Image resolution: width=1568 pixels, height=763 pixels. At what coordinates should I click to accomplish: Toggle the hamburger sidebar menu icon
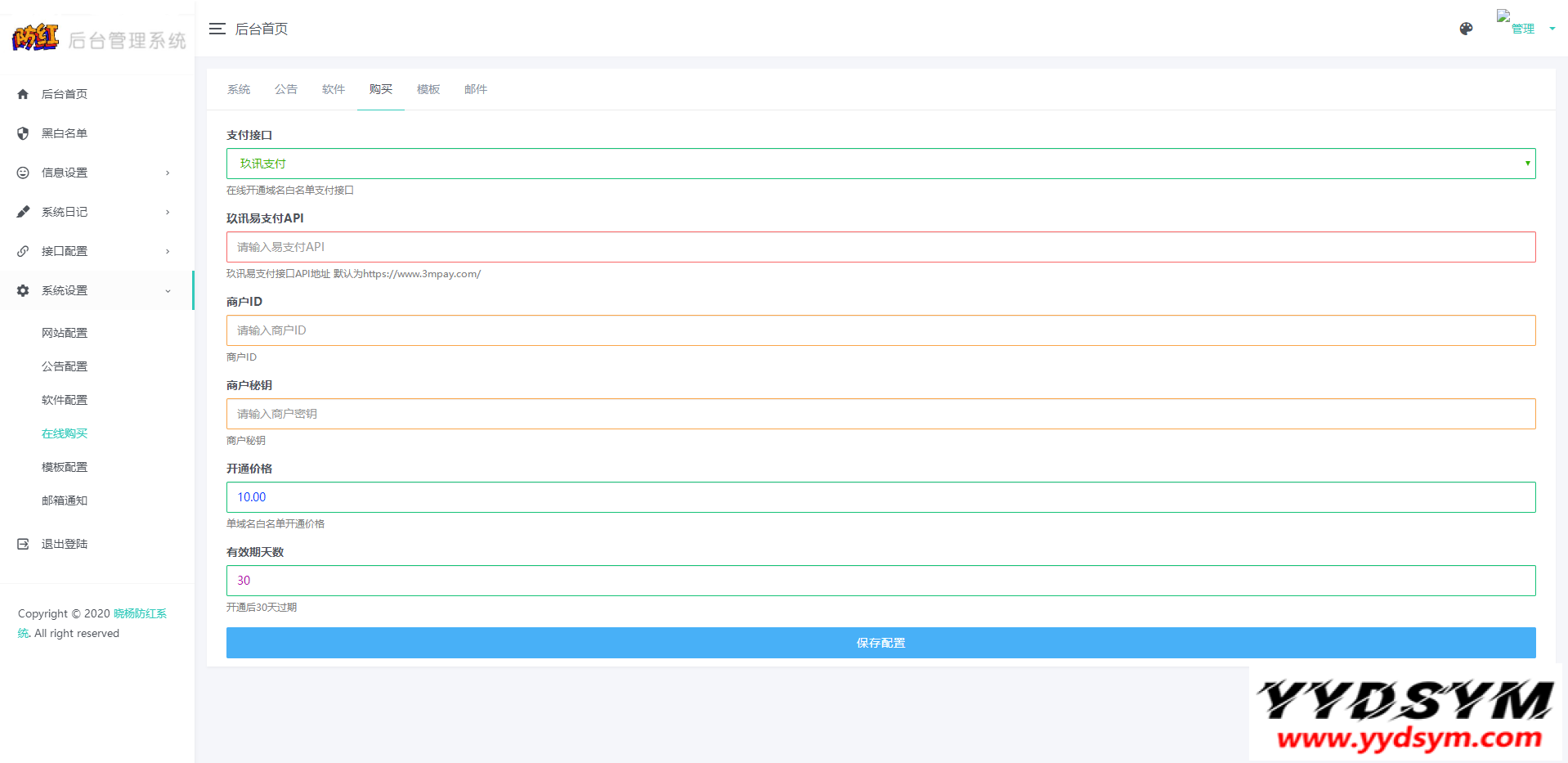[217, 29]
